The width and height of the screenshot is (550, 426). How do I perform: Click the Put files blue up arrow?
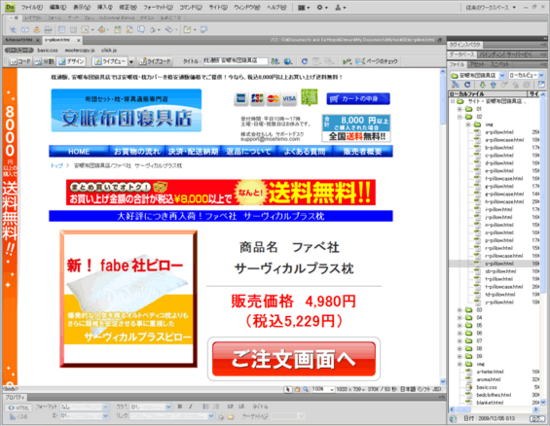point(493,85)
